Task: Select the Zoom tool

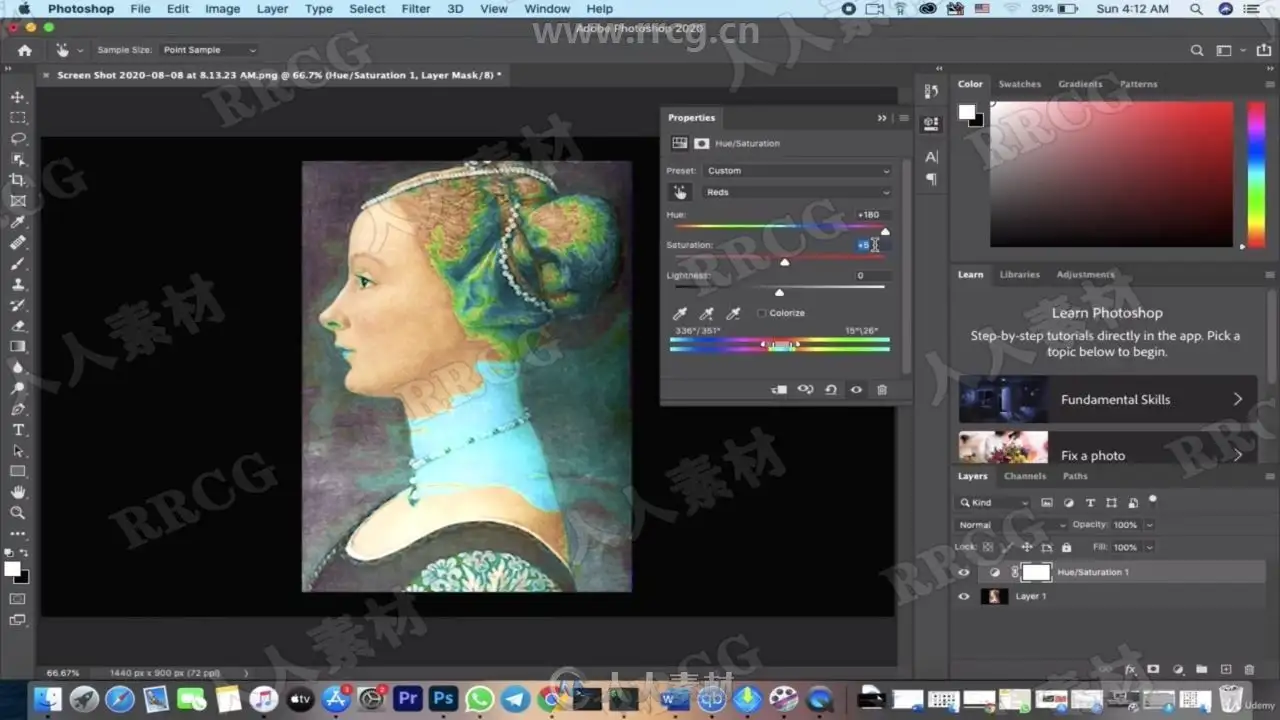Action: click(18, 513)
